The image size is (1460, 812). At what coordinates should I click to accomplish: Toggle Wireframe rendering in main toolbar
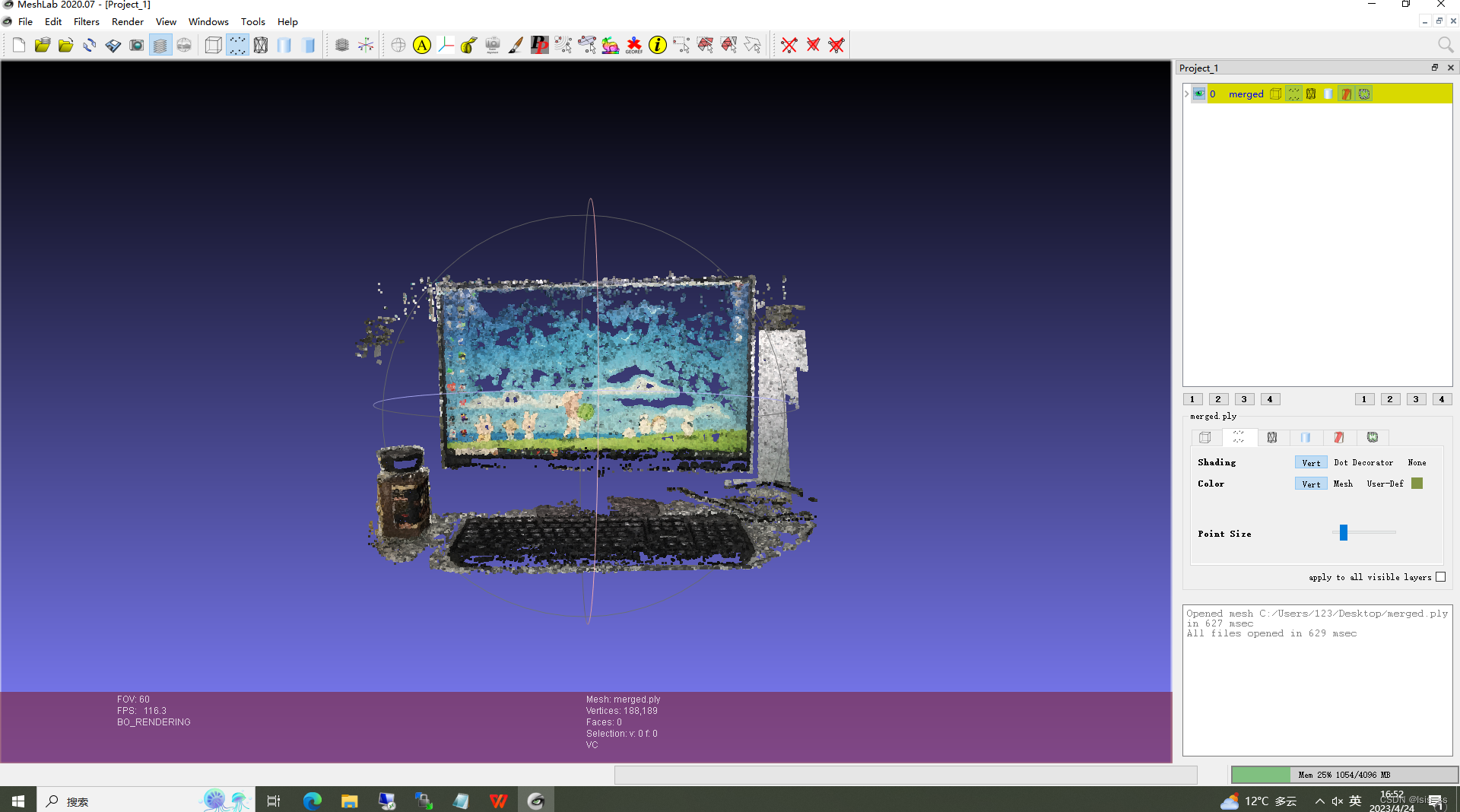click(261, 46)
